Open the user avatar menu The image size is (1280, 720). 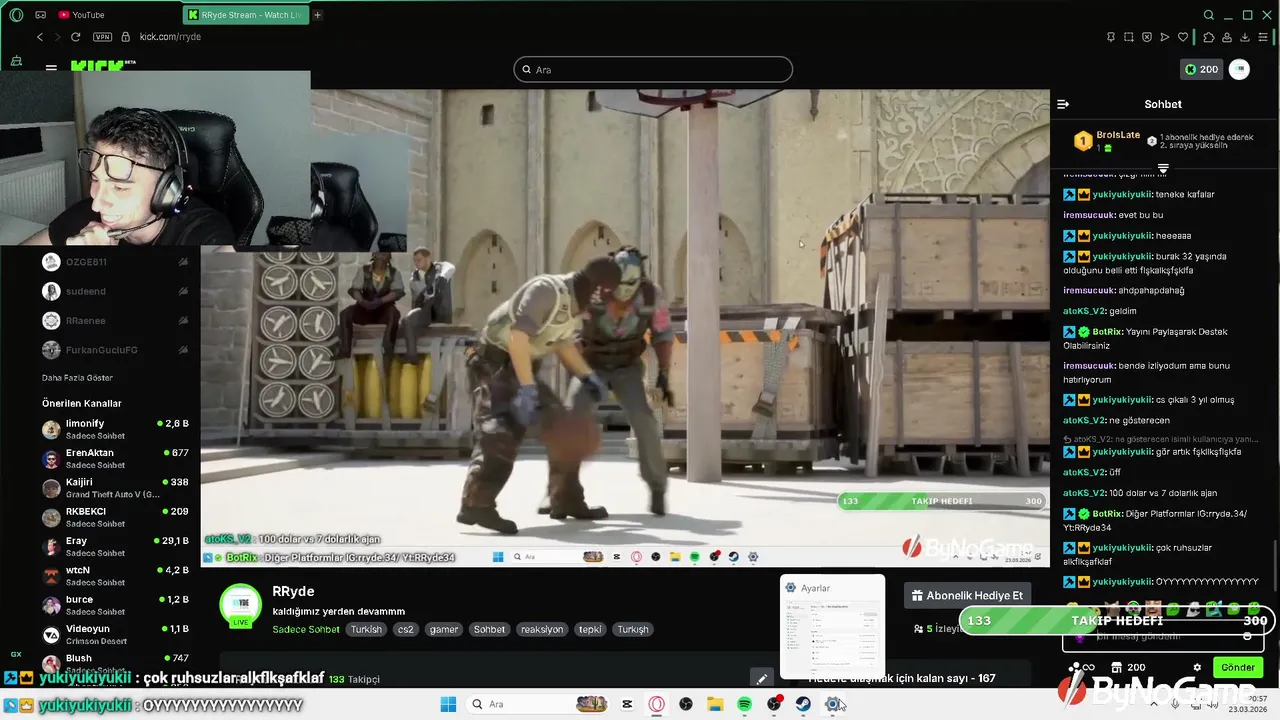point(1239,69)
